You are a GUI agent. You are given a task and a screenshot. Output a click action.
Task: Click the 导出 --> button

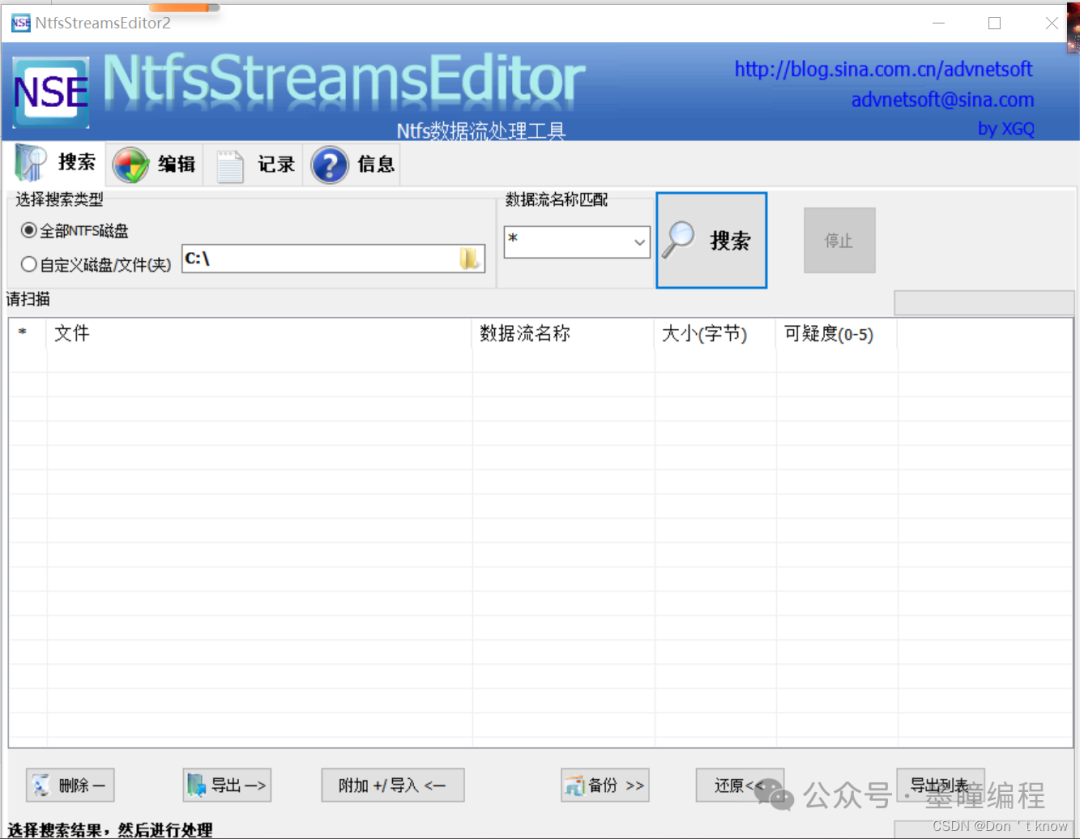[227, 785]
